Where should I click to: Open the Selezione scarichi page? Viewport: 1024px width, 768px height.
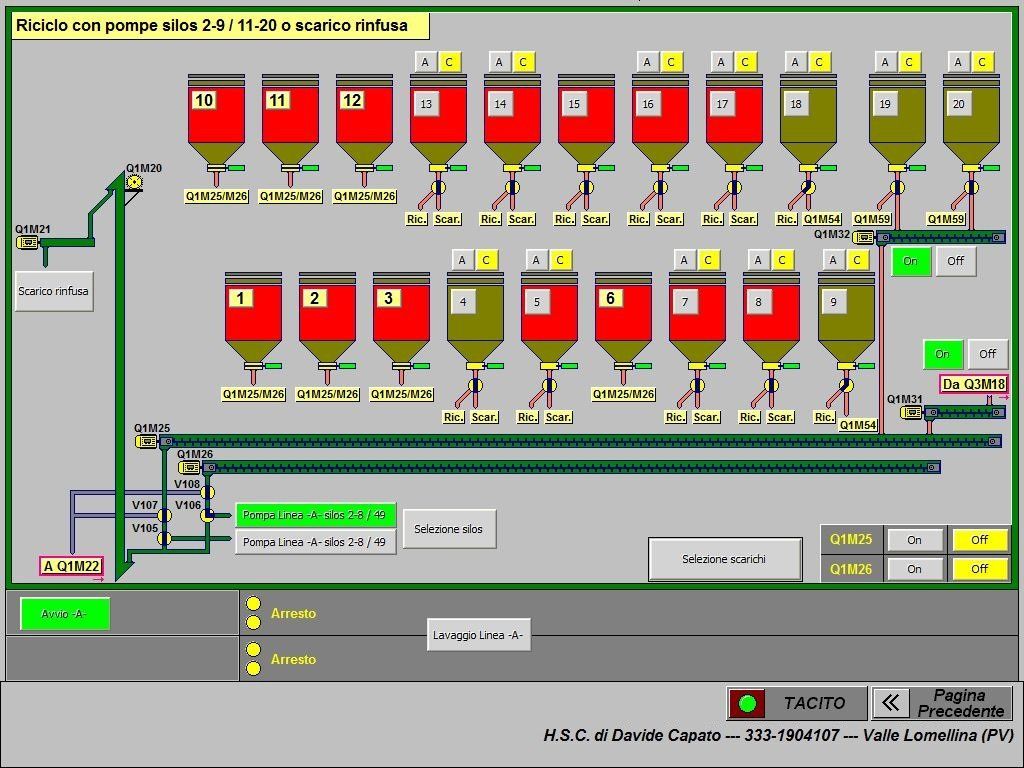pyautogui.click(x=724, y=559)
